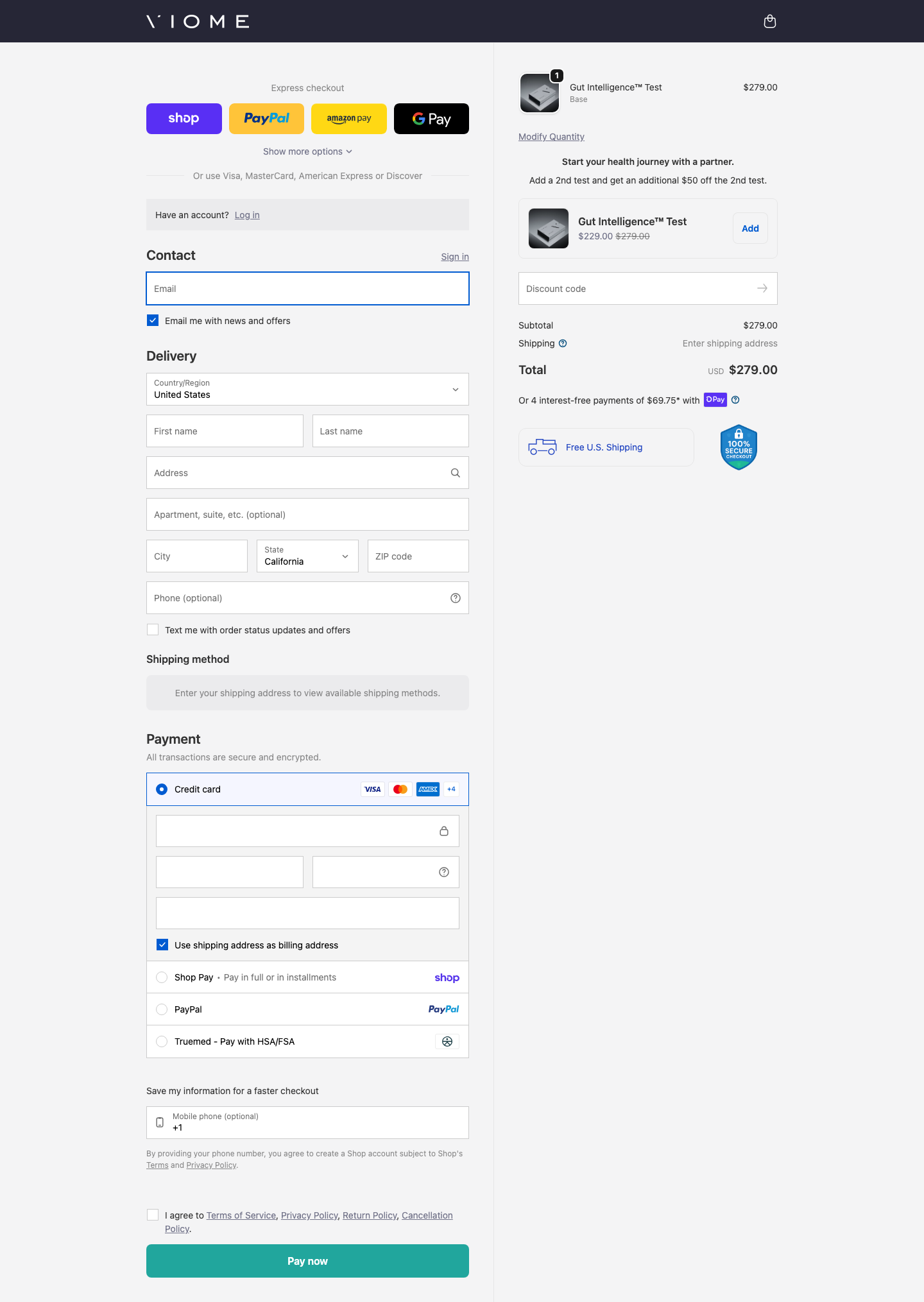The height and width of the screenshot is (1302, 924).
Task: Click the address search magnifier icon
Action: pyautogui.click(x=456, y=473)
